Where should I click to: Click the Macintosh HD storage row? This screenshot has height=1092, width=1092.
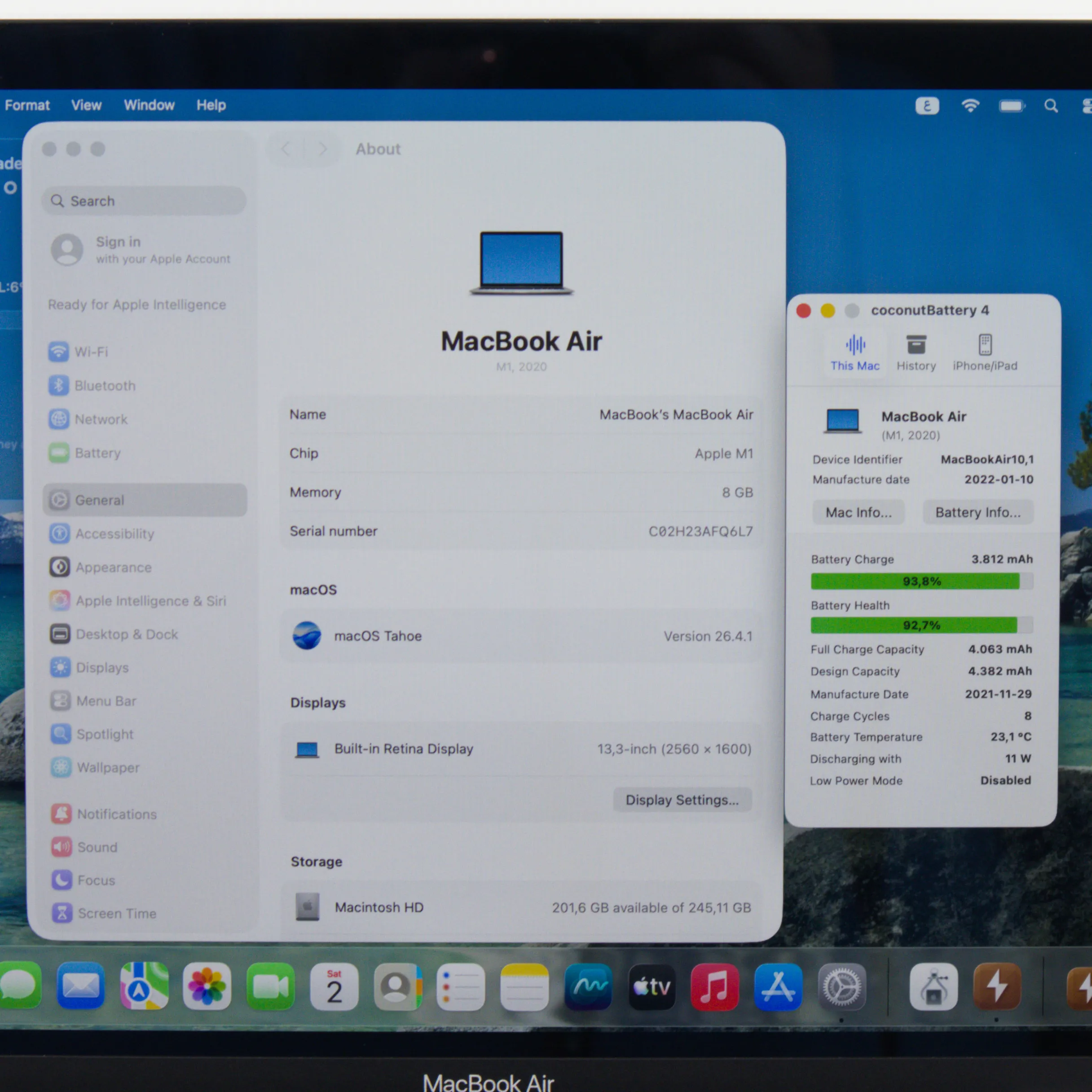coord(521,907)
